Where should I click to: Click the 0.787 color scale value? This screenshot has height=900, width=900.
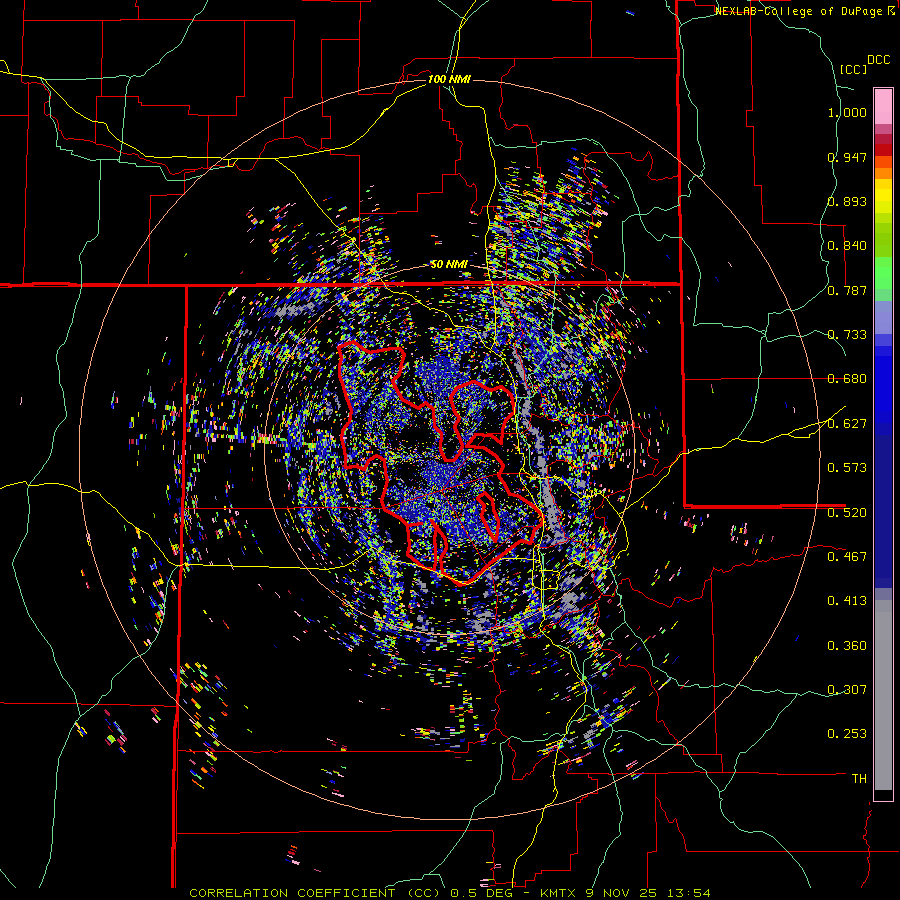point(847,290)
